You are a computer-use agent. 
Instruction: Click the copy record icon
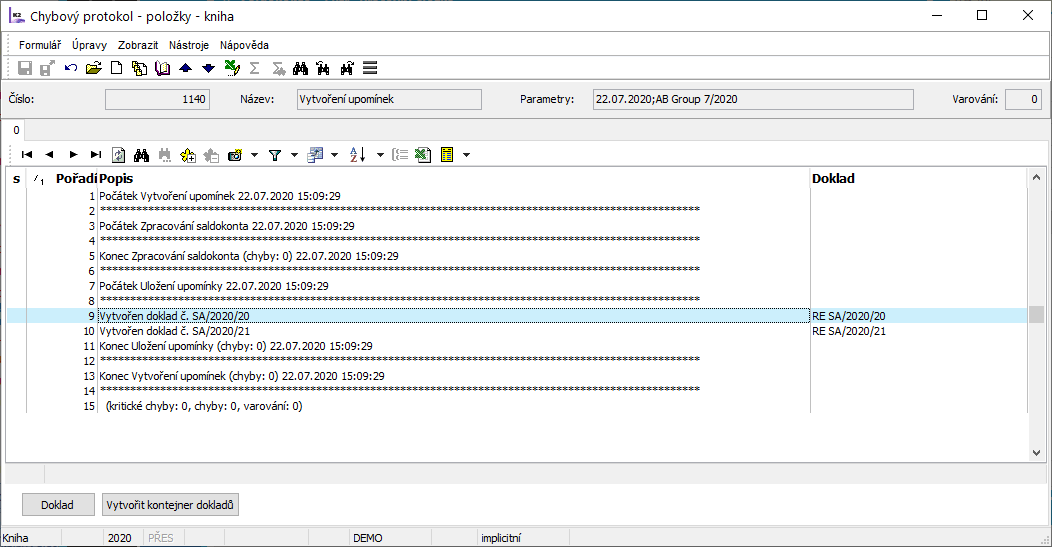[140, 68]
